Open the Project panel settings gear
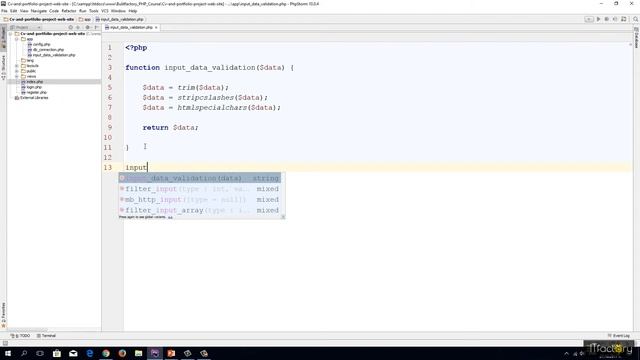This screenshot has width=640, height=360. click(x=87, y=27)
